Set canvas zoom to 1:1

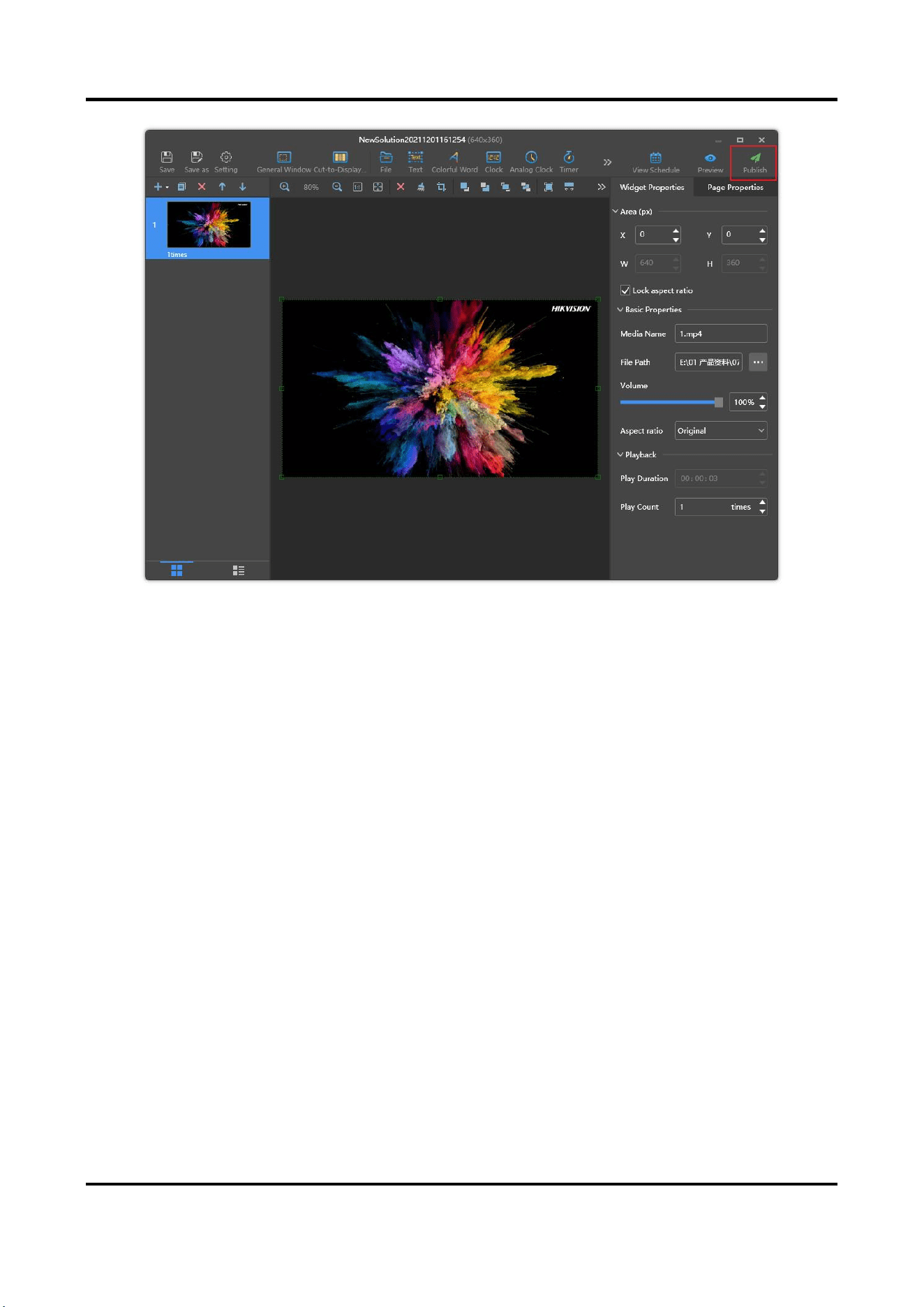point(357,186)
